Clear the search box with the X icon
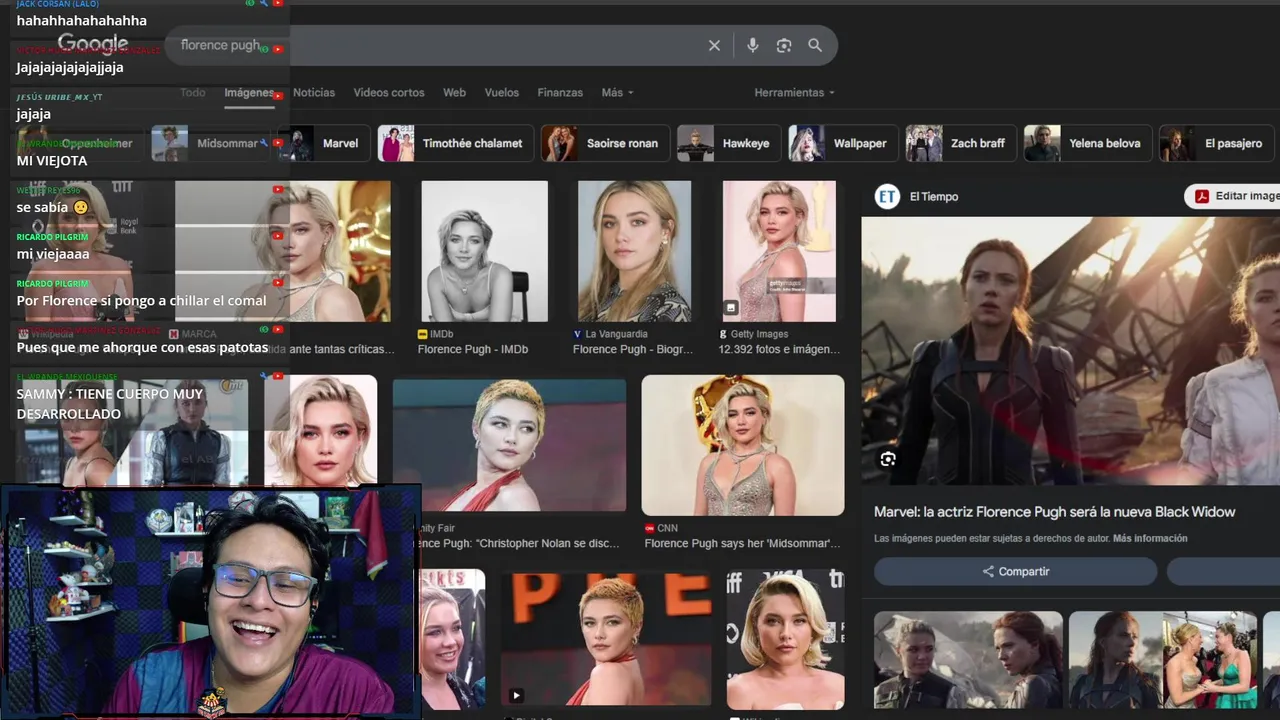1280x720 pixels. [714, 45]
